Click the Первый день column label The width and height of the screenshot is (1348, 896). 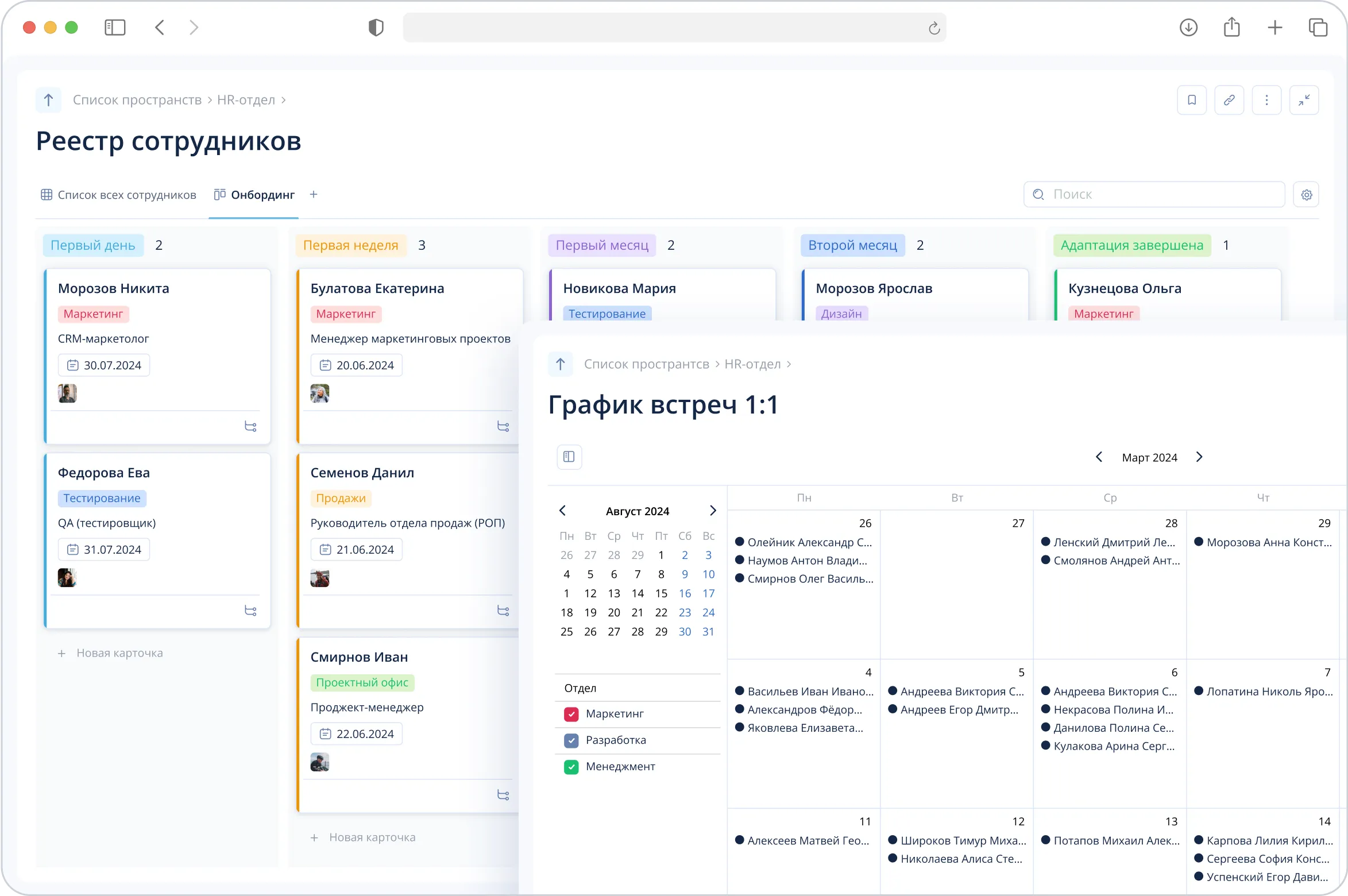pos(93,245)
